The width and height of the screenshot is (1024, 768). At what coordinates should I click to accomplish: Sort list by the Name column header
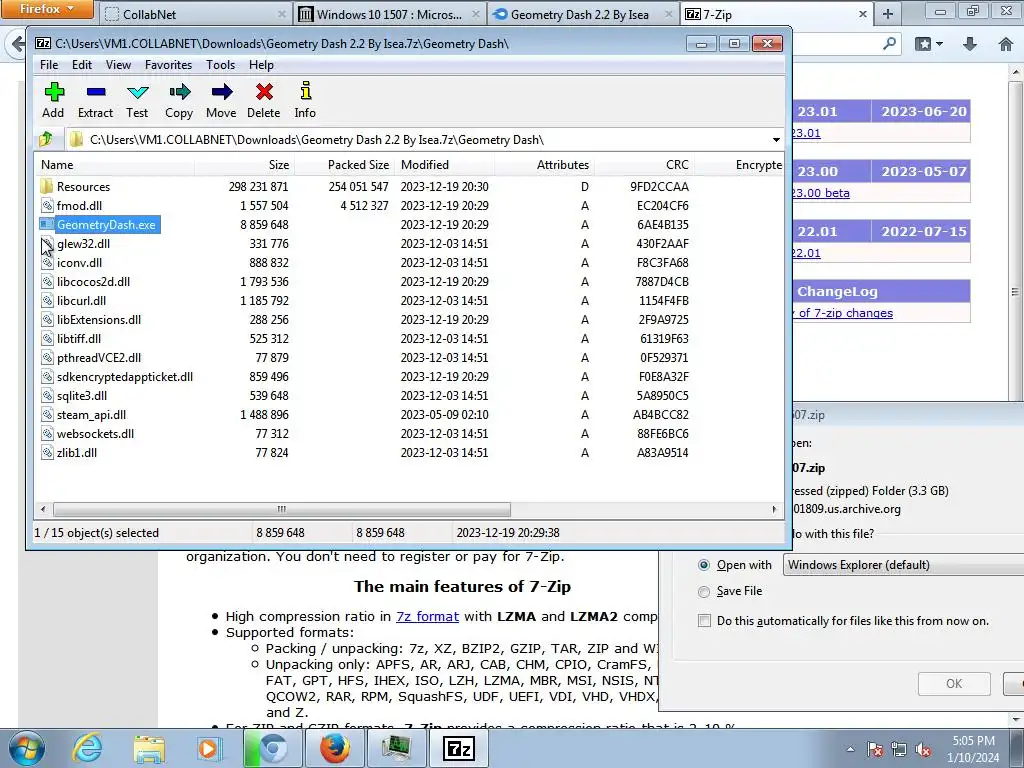point(116,165)
